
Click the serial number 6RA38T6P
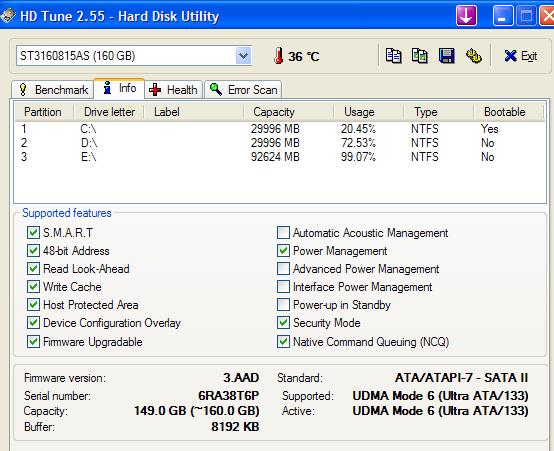pos(229,396)
